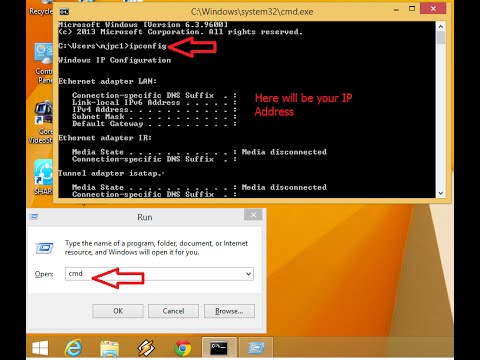Click Cancel in the Run dialog

173,311
